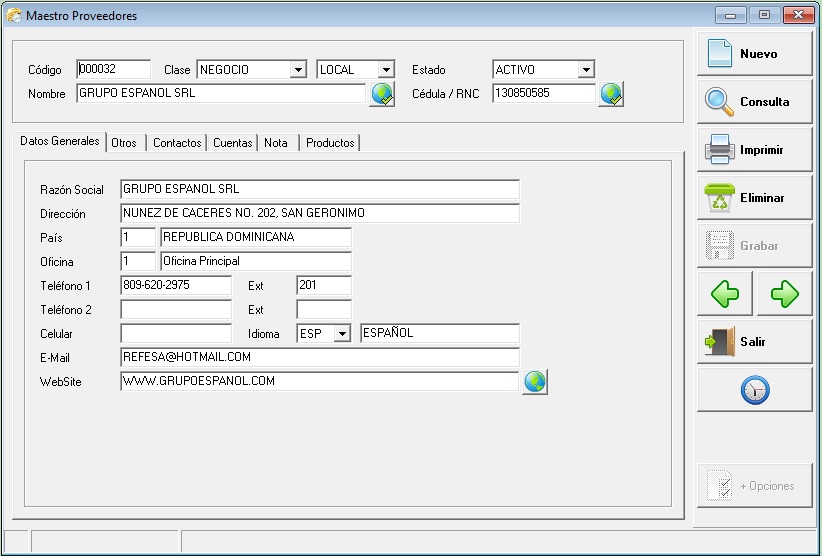822x556 pixels.
Task: Click globe icon next to Nombre field
Action: click(x=382, y=94)
